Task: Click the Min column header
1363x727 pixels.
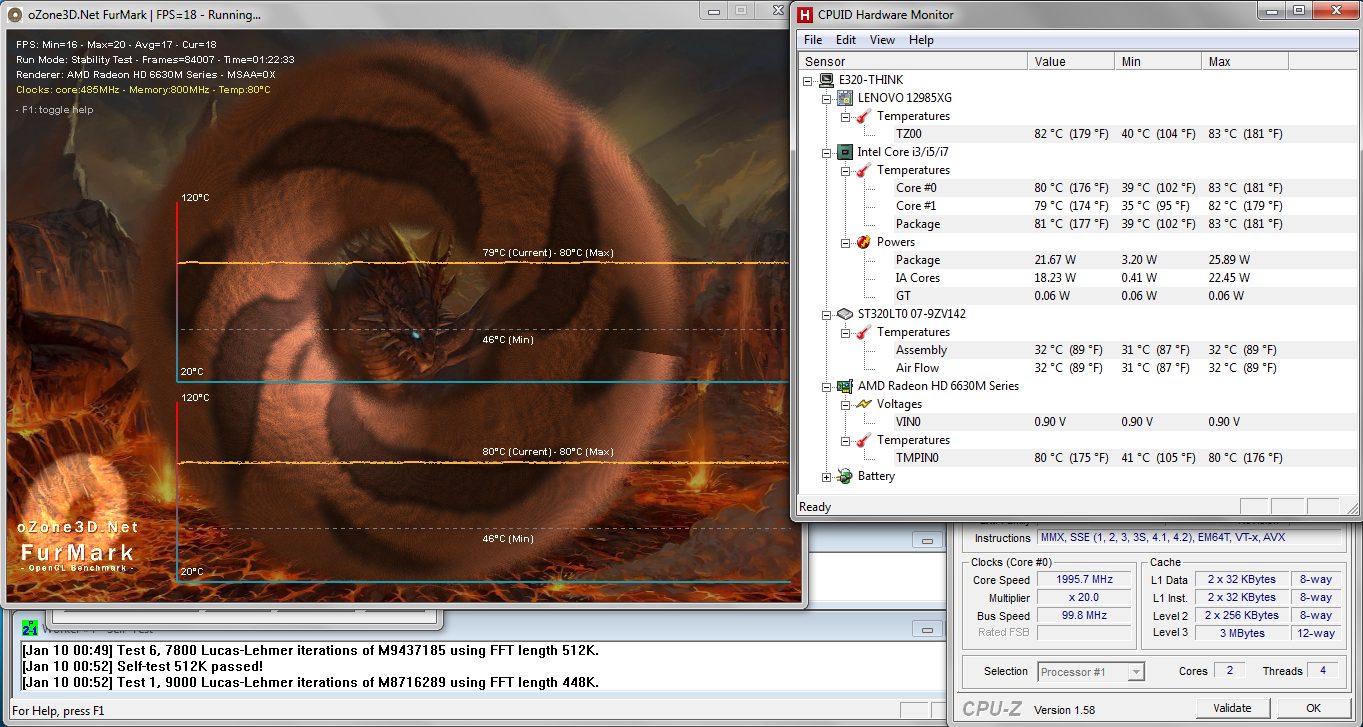Action: tap(1158, 62)
